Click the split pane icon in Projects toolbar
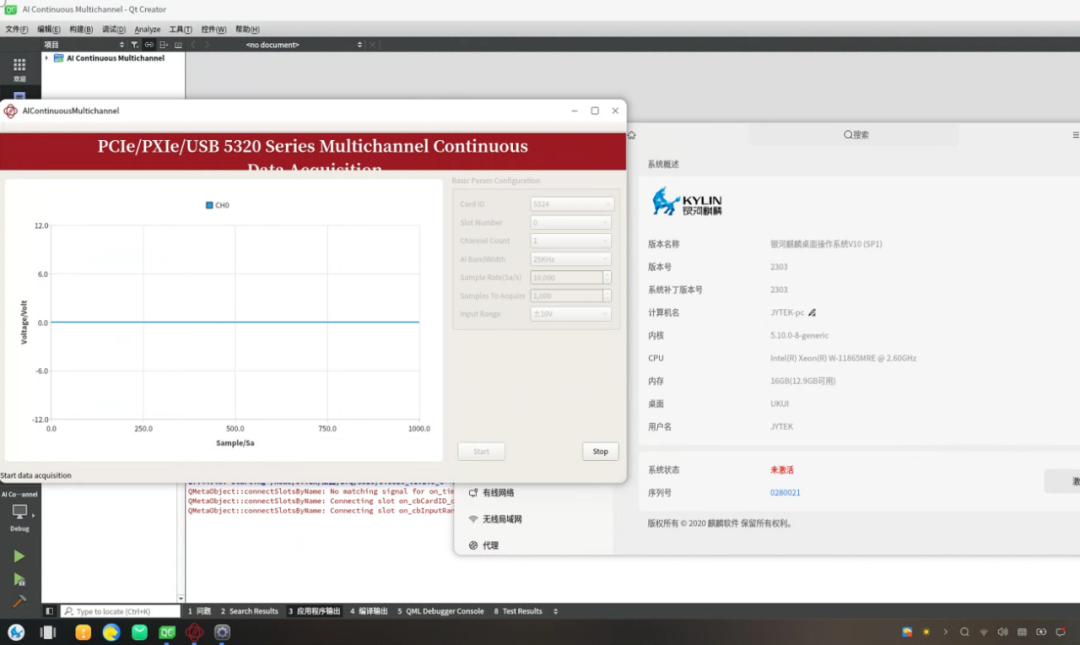The image size is (1080, 645). coord(163,45)
